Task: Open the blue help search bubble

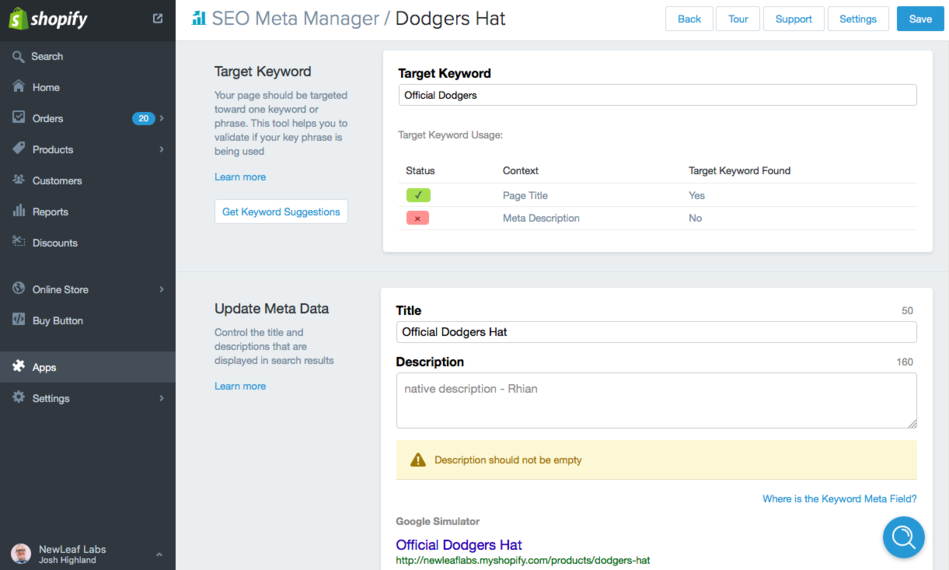Action: [903, 538]
